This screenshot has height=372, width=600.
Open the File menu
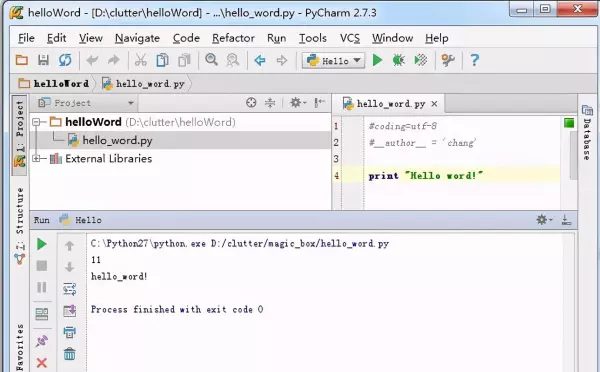(26, 38)
